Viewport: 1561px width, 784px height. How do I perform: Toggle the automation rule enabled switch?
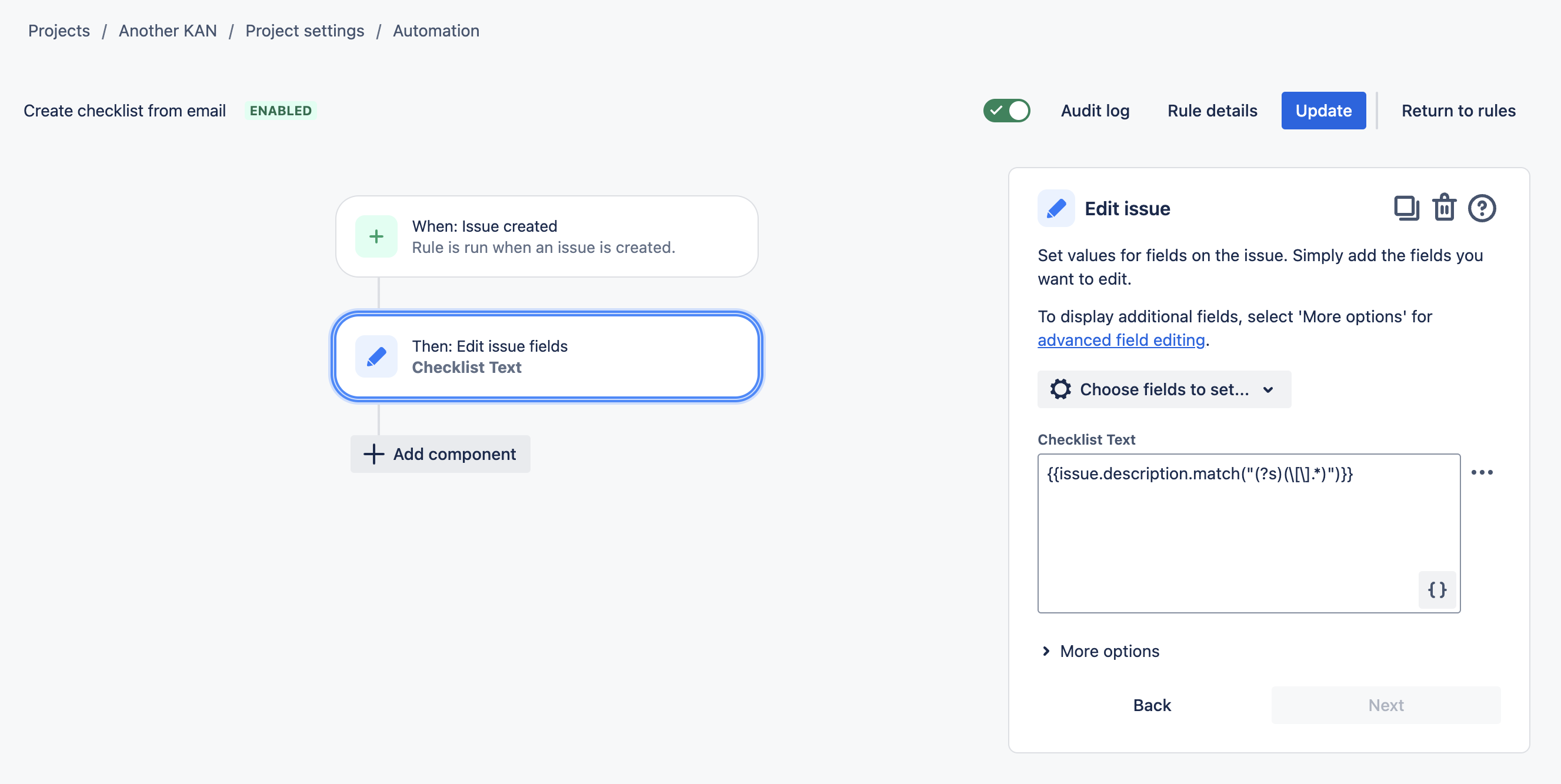1007,110
